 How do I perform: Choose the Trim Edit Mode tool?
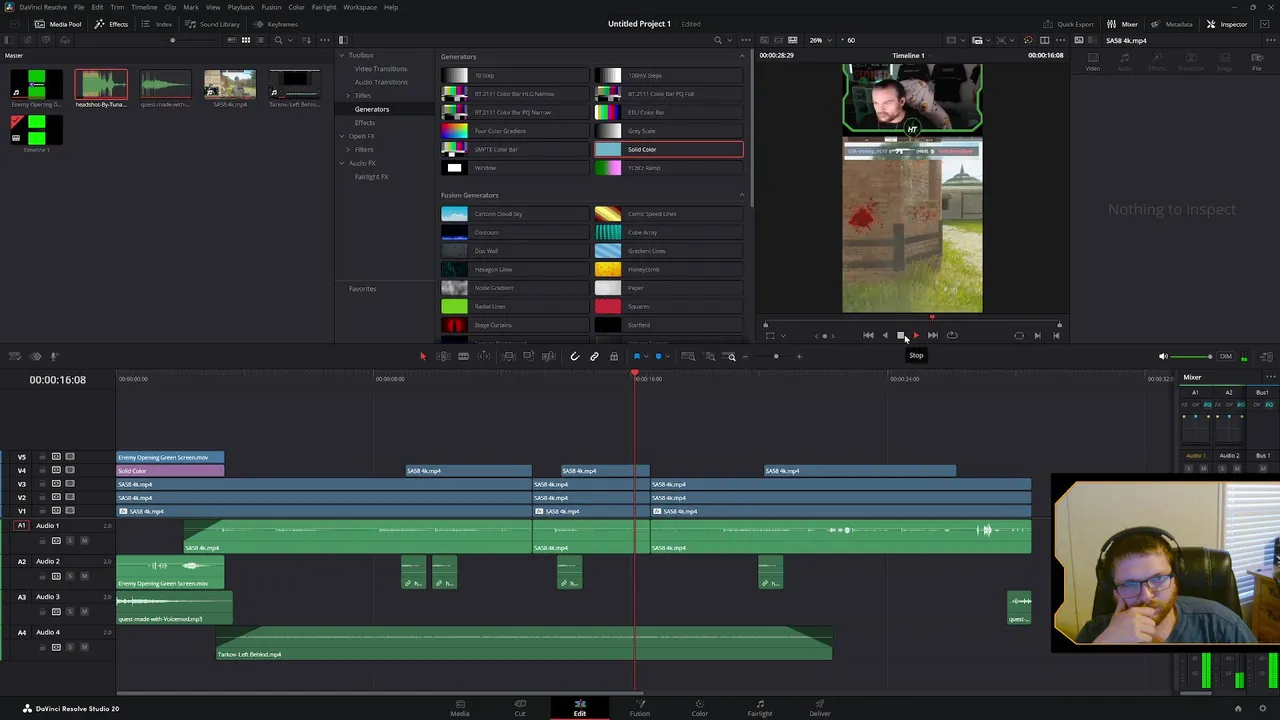point(443,356)
